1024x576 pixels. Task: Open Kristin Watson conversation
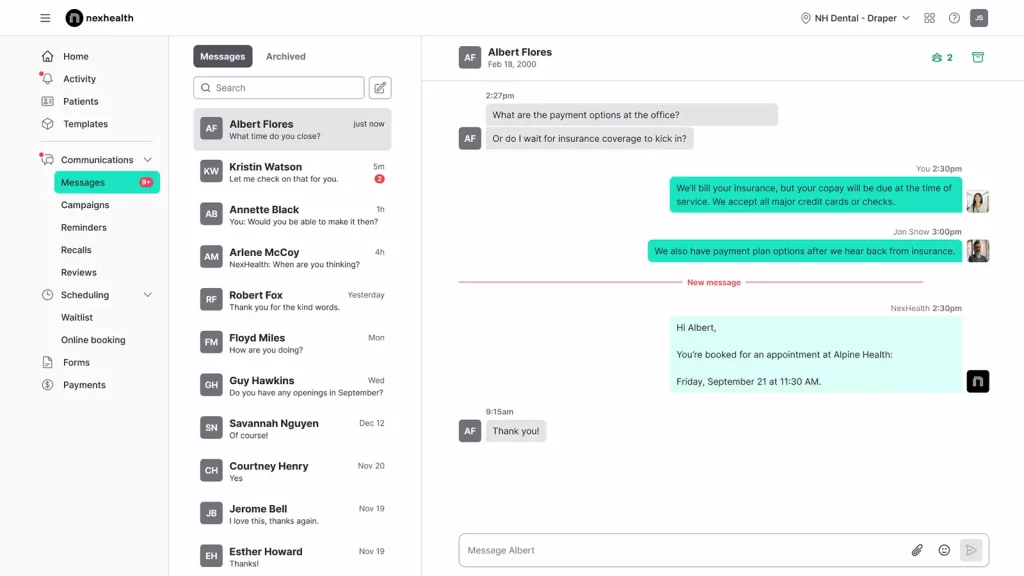[292, 172]
